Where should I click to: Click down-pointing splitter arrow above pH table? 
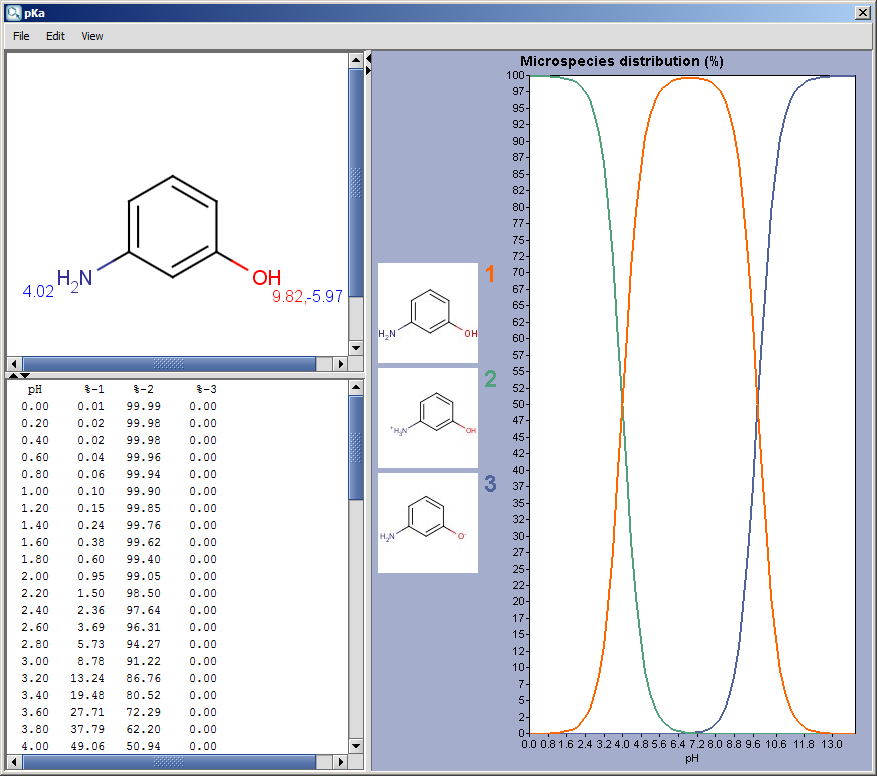click(24, 375)
